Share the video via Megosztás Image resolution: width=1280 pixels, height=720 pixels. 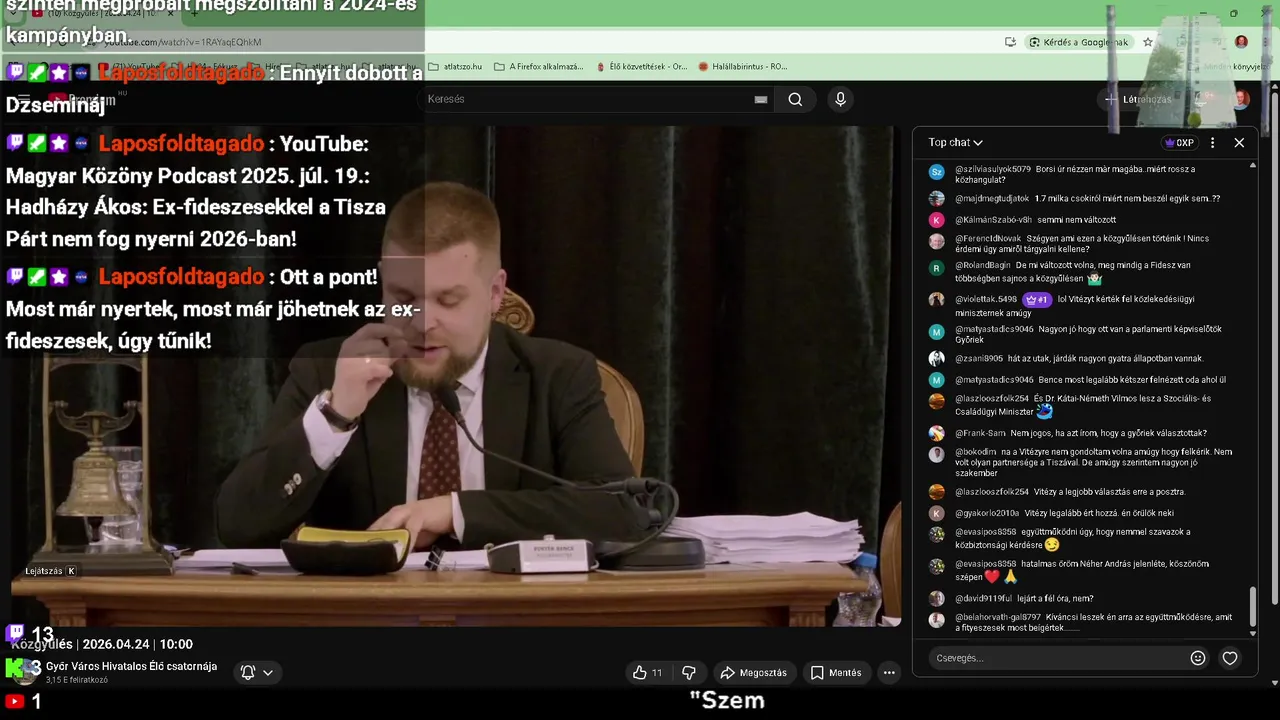tap(757, 673)
